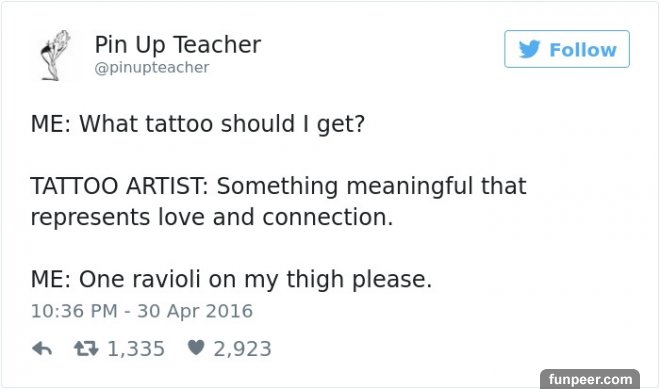Click the Follow button

(x=567, y=49)
